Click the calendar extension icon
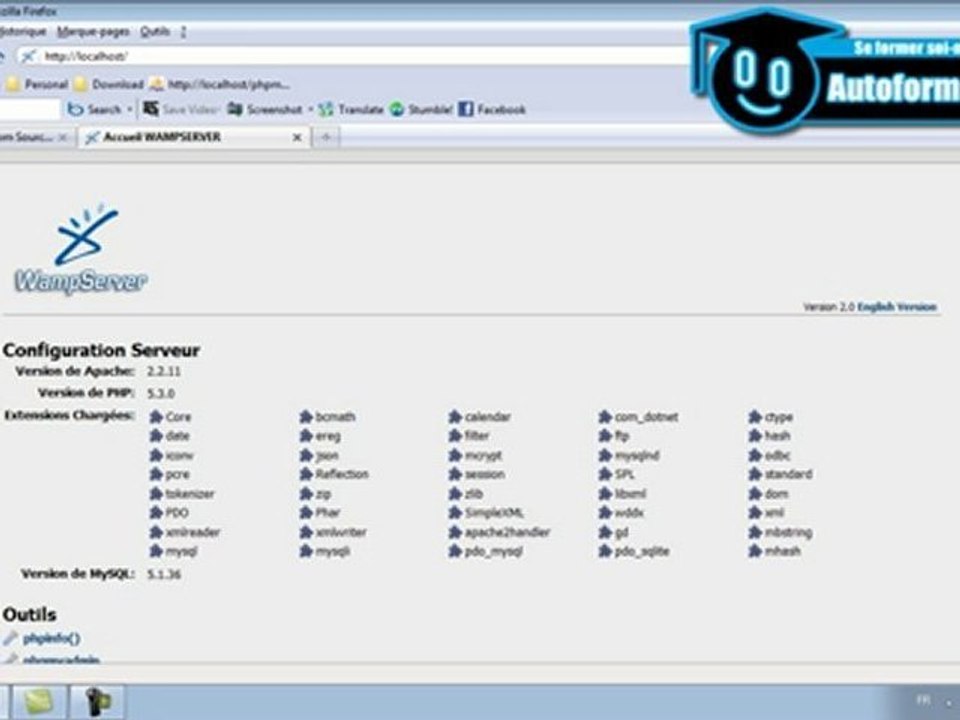The height and width of the screenshot is (720, 960). pyautogui.click(x=455, y=417)
